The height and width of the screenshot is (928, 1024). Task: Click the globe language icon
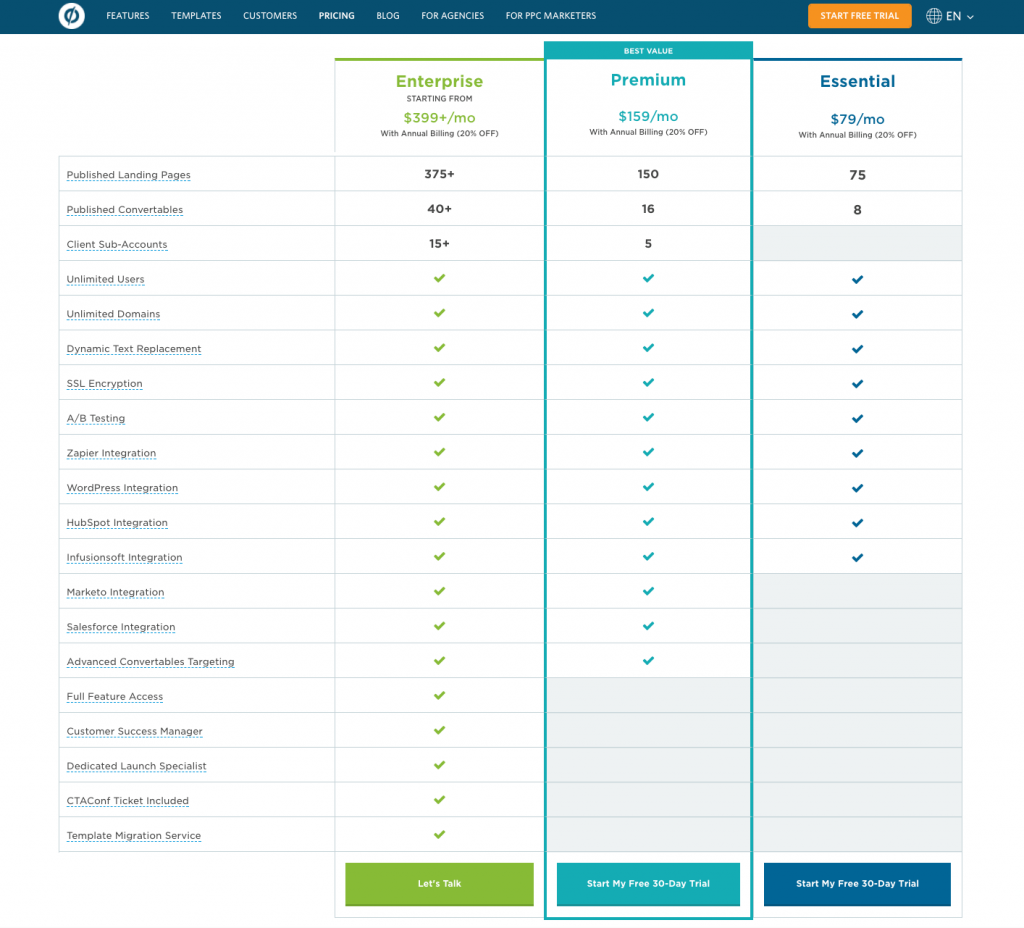[934, 16]
